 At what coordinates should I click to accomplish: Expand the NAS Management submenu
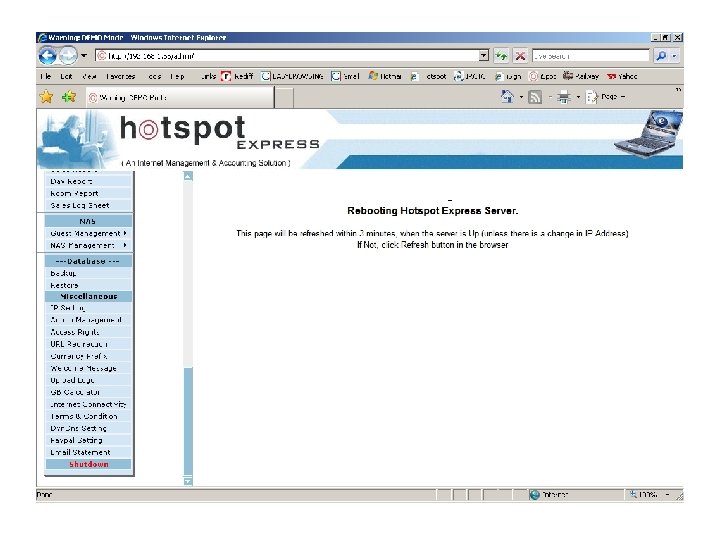click(x=88, y=245)
